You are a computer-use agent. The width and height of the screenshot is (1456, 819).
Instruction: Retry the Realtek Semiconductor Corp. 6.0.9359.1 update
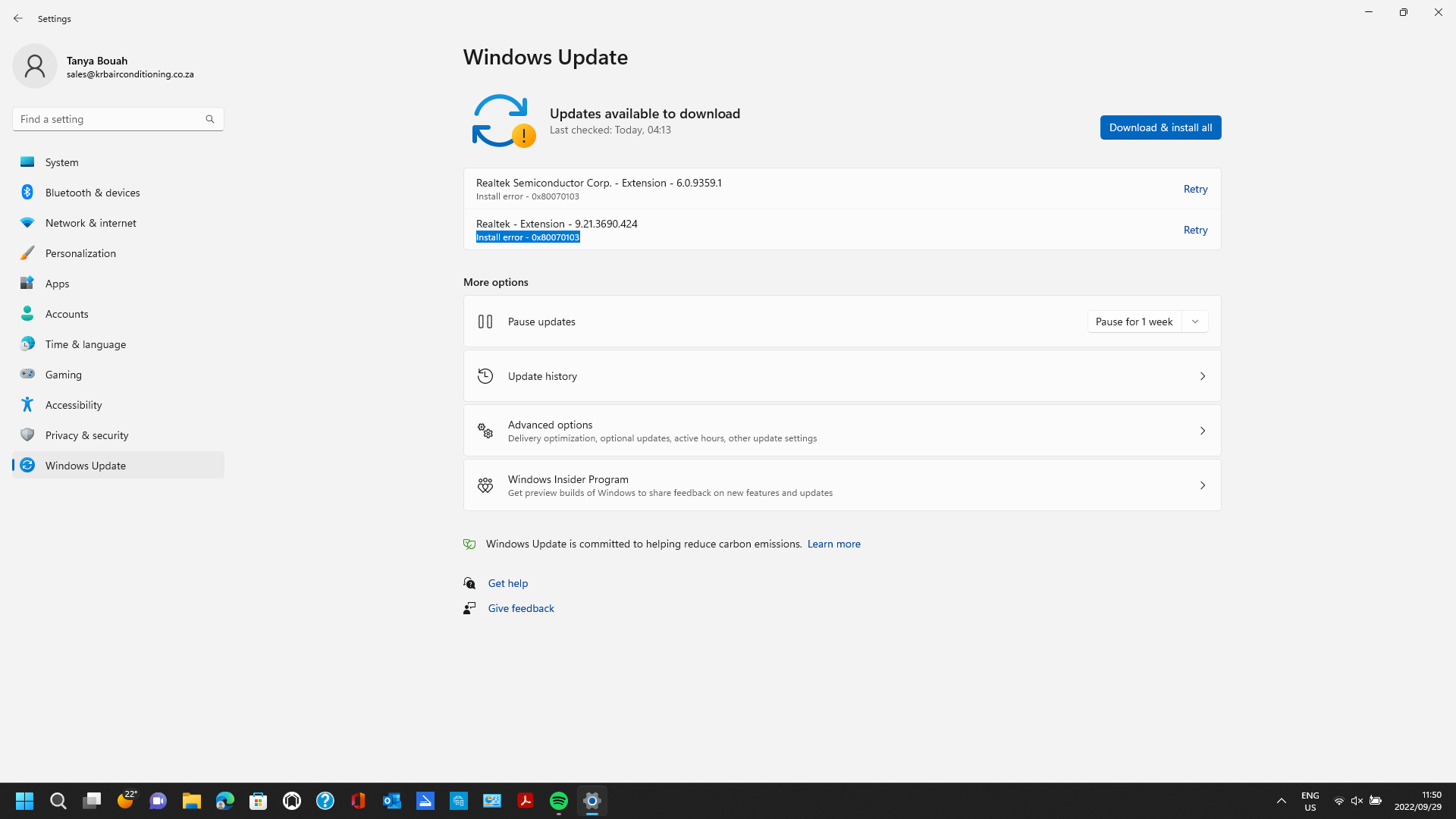[x=1195, y=189]
